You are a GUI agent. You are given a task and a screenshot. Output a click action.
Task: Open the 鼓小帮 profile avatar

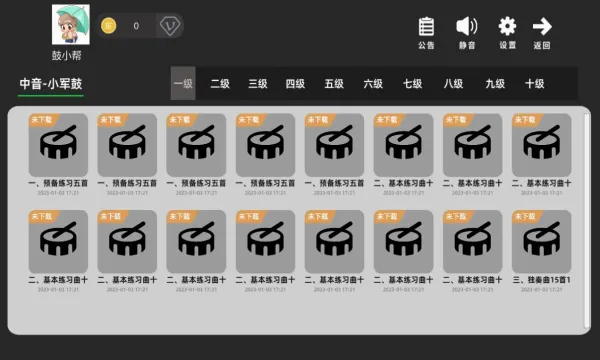coord(71,24)
